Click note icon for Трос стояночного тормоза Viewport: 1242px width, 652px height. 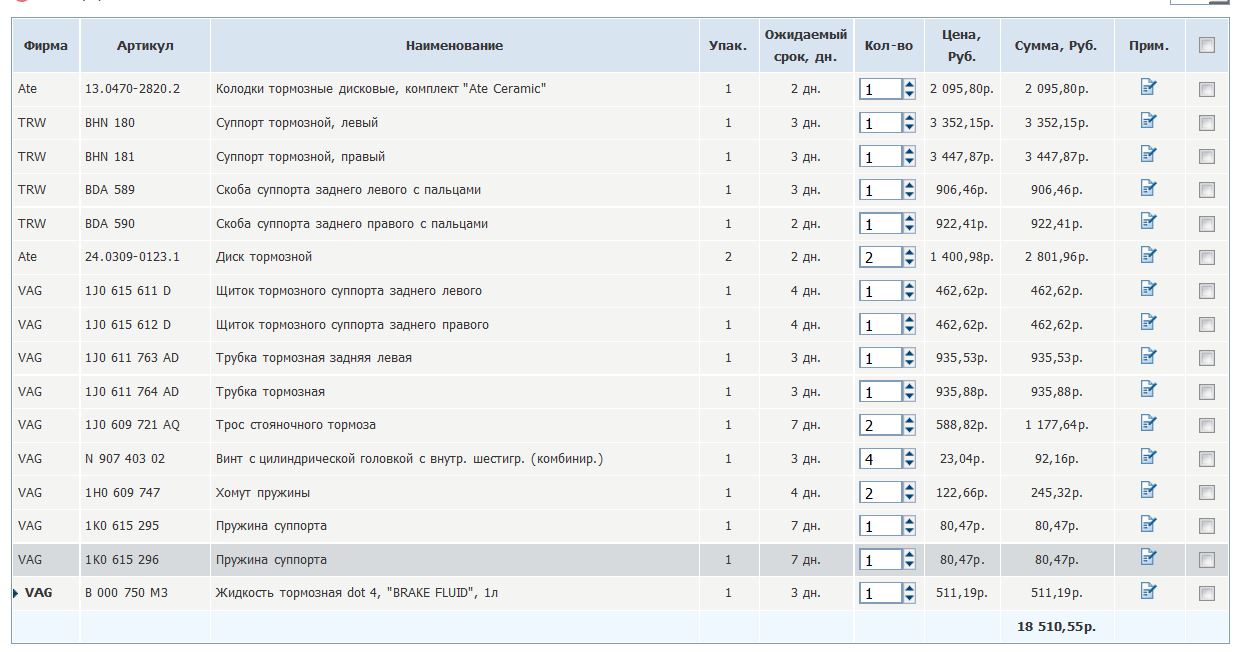(x=1148, y=424)
